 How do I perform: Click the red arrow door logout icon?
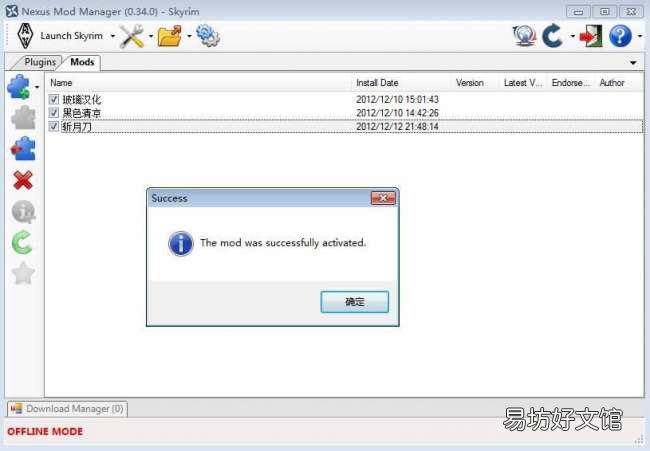click(591, 36)
